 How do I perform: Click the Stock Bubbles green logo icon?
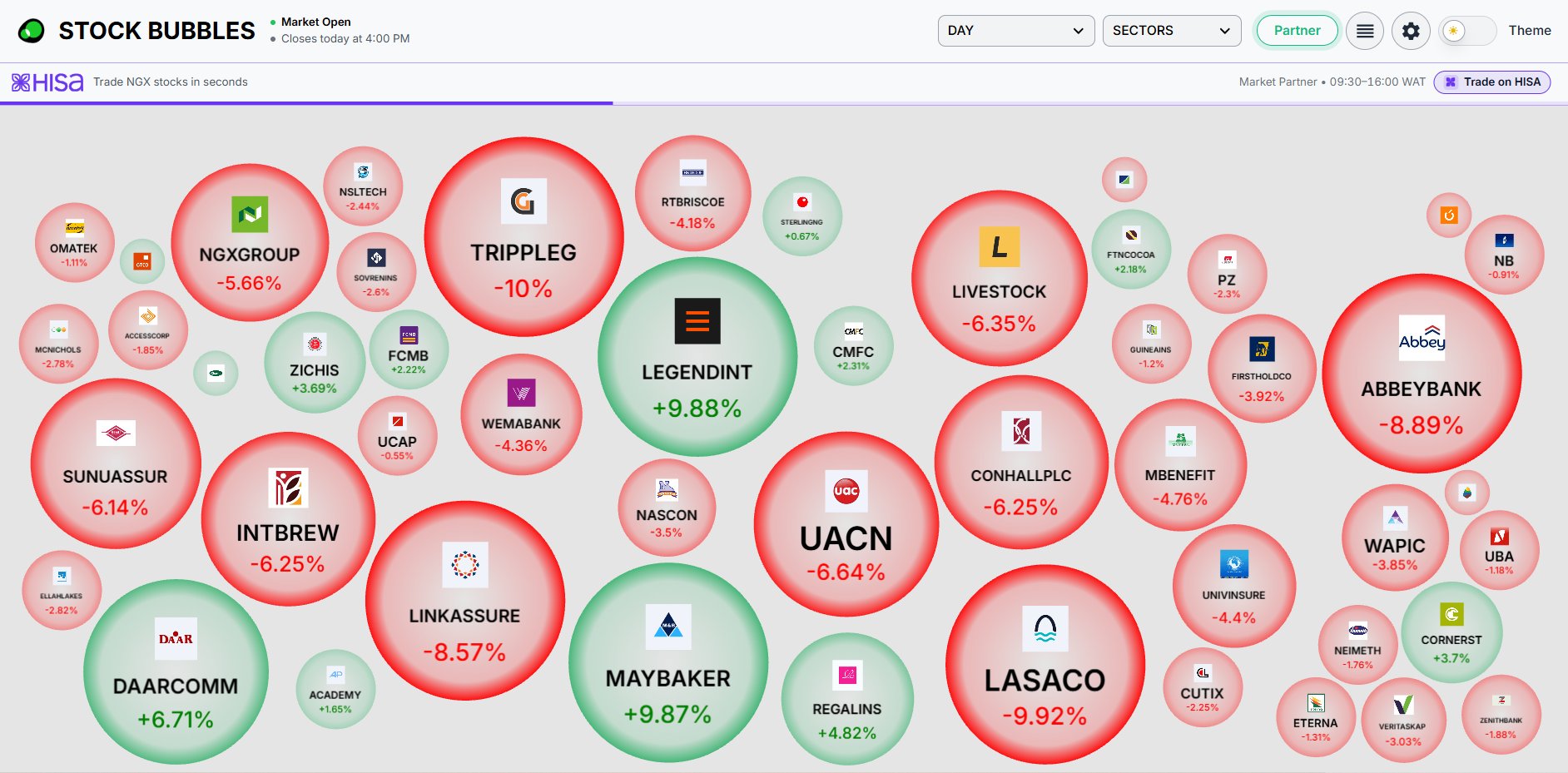coord(32,31)
